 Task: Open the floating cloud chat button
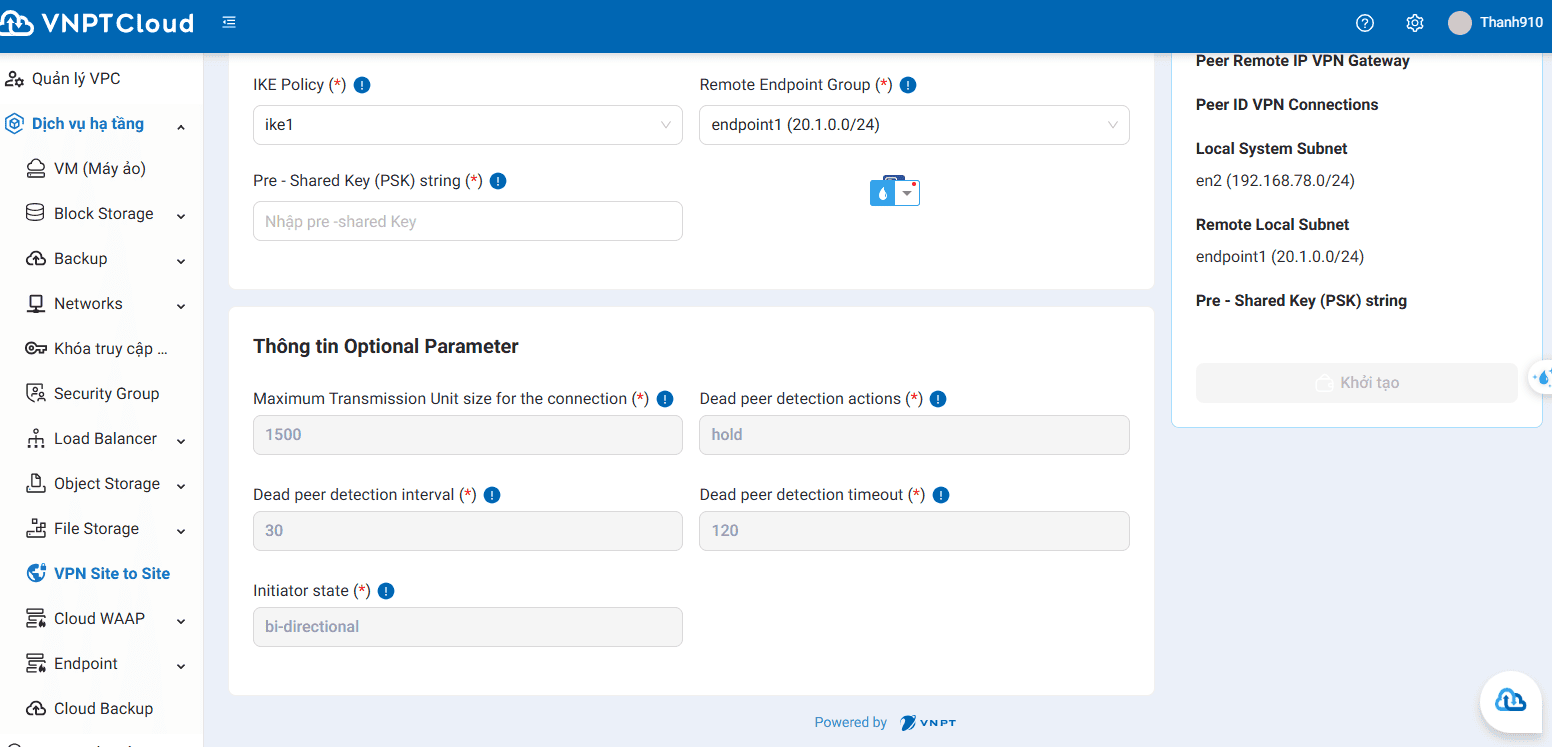(x=1510, y=701)
